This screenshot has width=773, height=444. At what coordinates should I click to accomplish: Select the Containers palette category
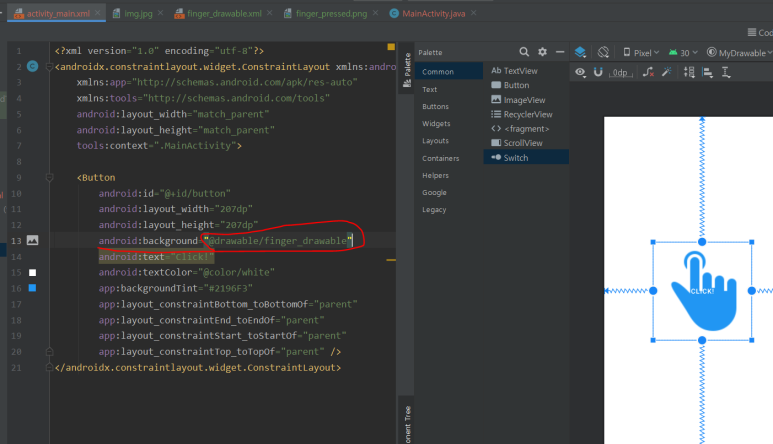coord(440,158)
